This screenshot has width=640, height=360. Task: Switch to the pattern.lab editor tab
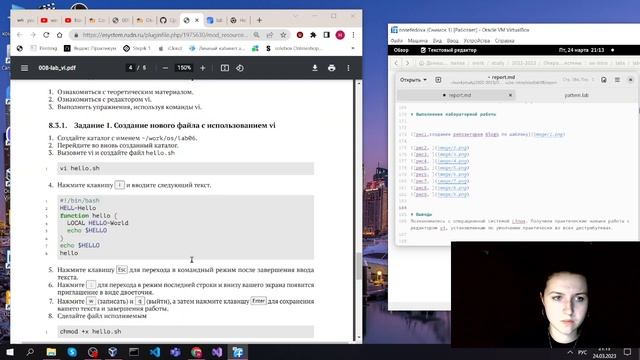pyautogui.click(x=576, y=95)
